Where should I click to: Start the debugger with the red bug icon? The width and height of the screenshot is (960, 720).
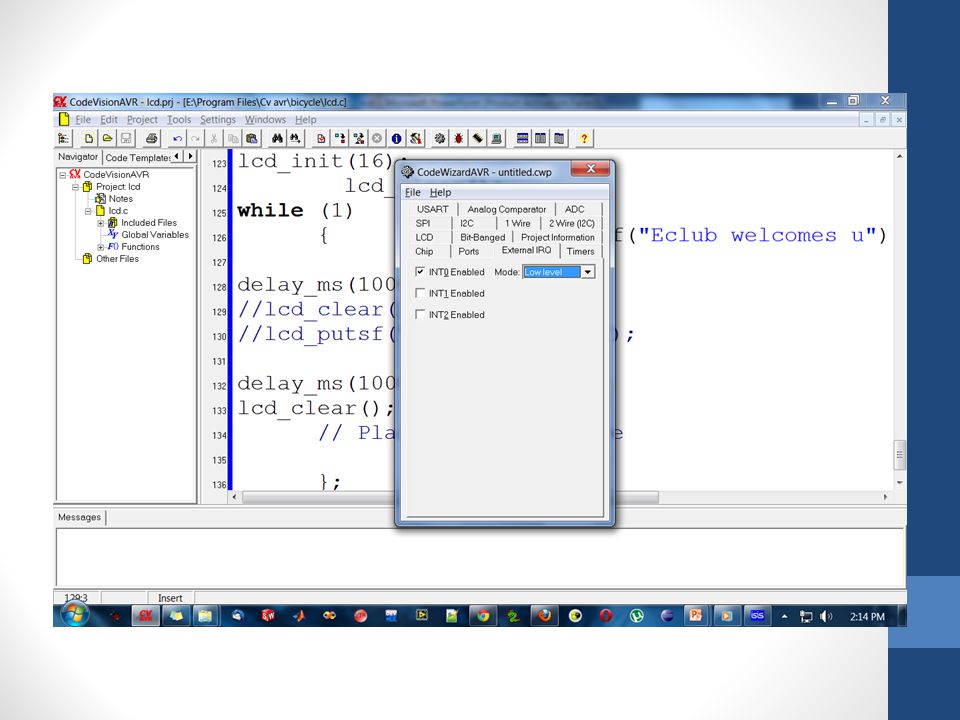pyautogui.click(x=459, y=138)
